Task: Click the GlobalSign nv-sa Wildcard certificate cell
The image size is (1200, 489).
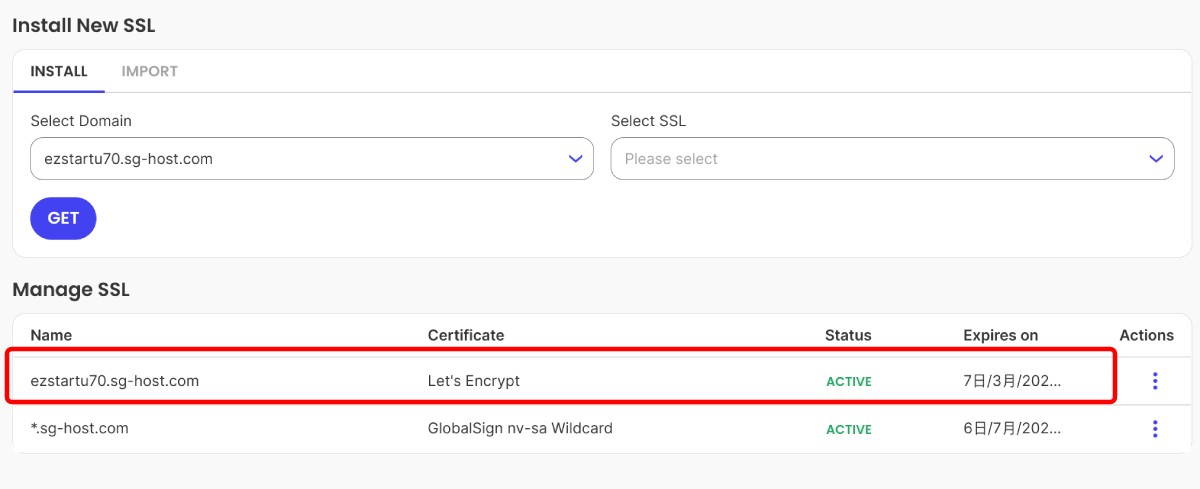Action: [x=520, y=429]
